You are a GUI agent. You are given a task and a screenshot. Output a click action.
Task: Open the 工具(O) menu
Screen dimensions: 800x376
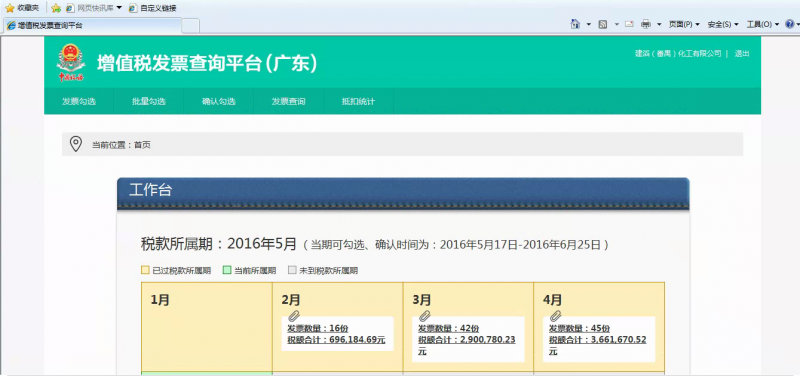(763, 24)
